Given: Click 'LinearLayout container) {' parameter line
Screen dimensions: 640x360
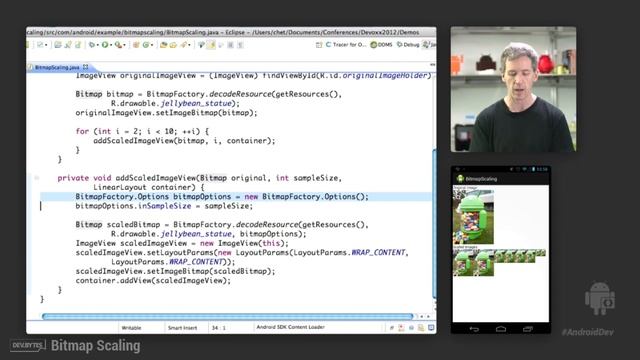Looking at the screenshot, I should [149, 187].
